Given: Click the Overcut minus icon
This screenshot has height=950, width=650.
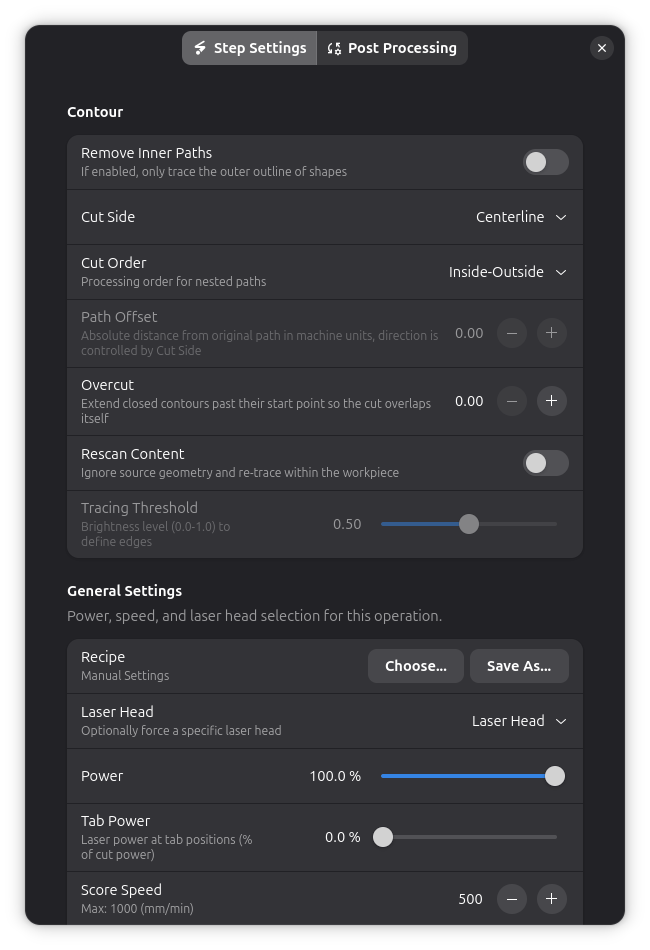Looking at the screenshot, I should tap(512, 401).
